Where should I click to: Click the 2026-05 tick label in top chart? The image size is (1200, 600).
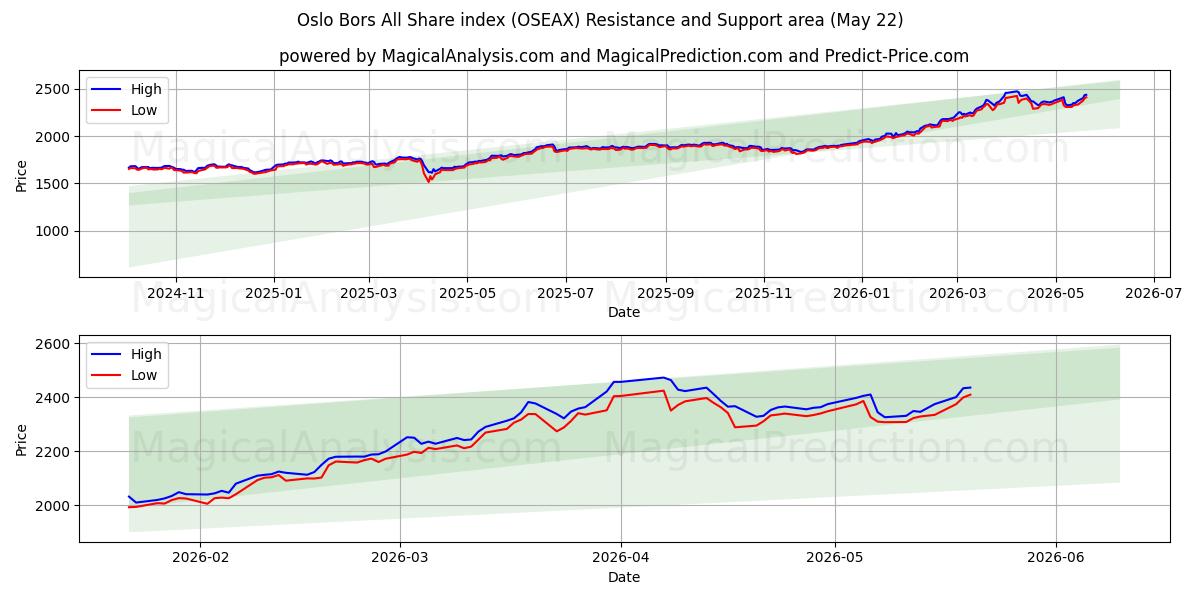coord(1055,293)
